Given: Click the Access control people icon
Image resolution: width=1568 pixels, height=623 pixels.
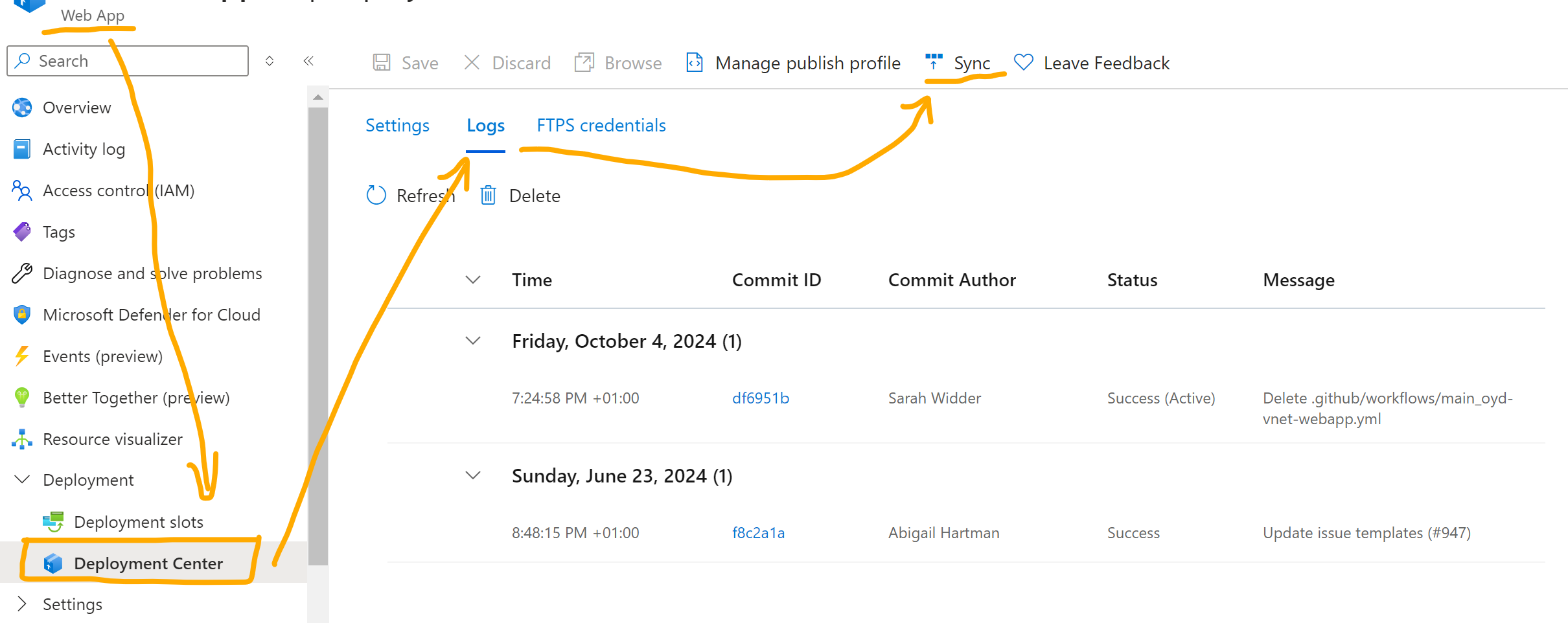Looking at the screenshot, I should pyautogui.click(x=22, y=190).
